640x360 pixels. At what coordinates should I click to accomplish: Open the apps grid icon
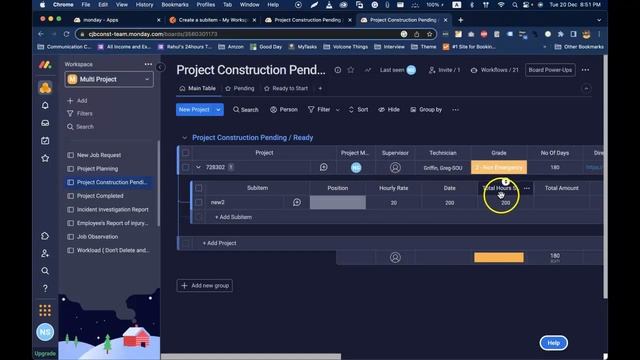(x=45, y=310)
